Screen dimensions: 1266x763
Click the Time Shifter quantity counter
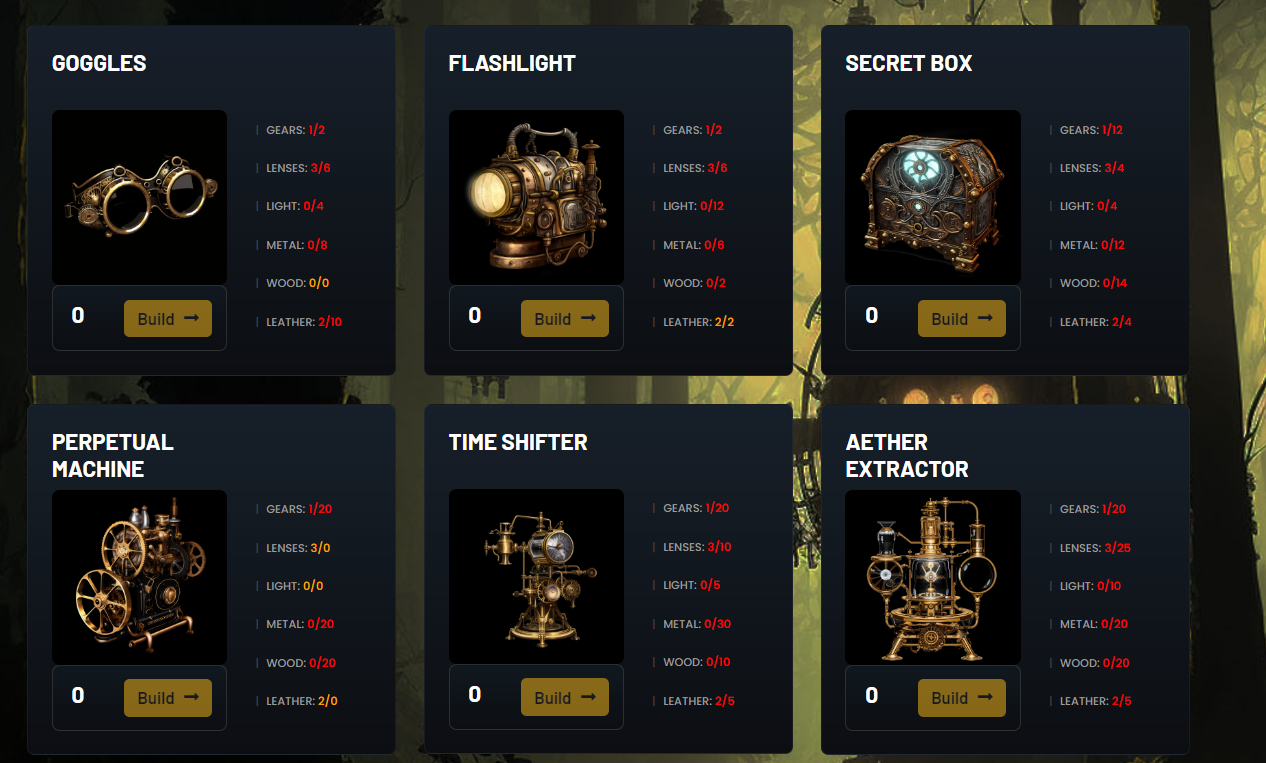(475, 695)
